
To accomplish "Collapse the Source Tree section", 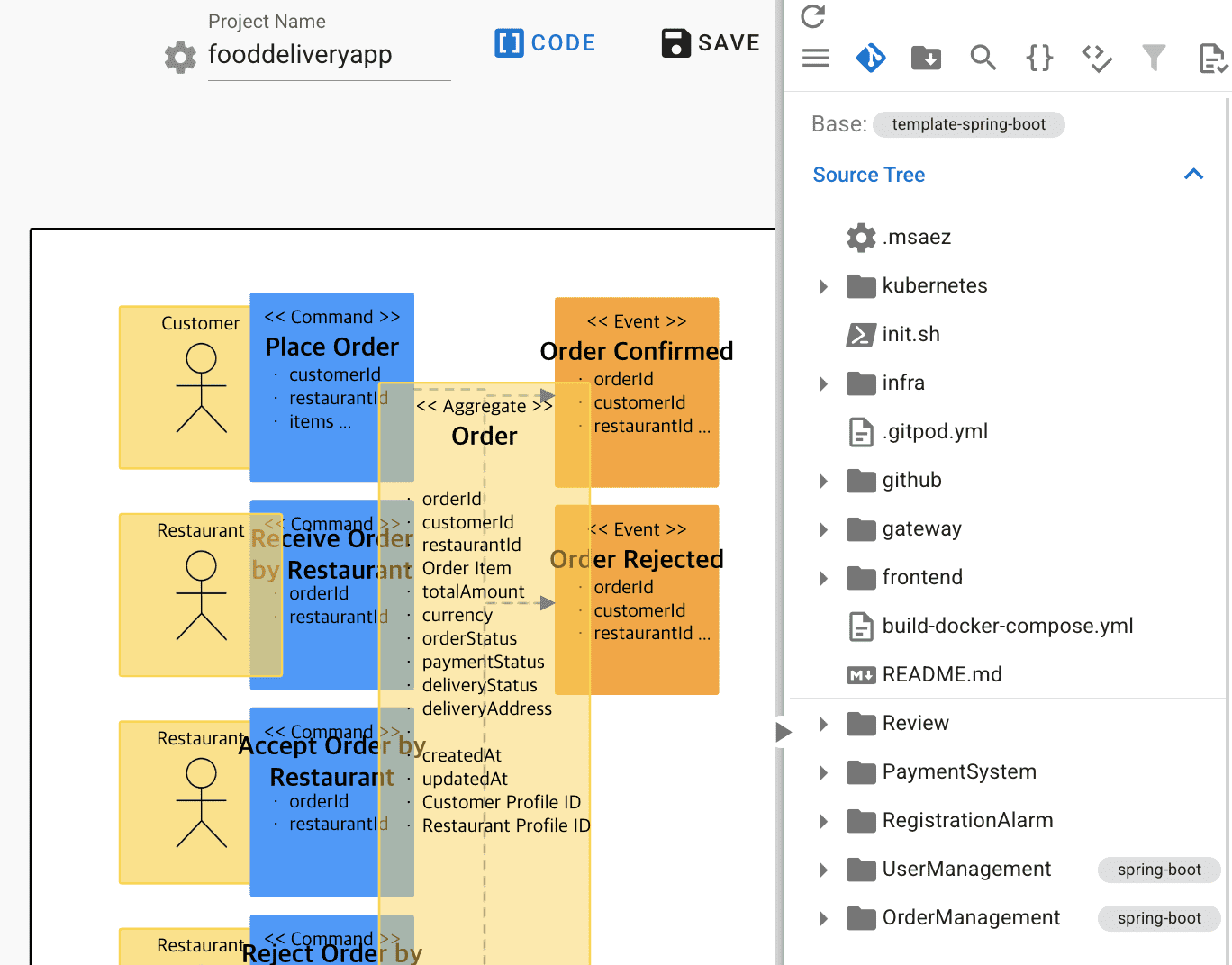I will tap(1193, 175).
